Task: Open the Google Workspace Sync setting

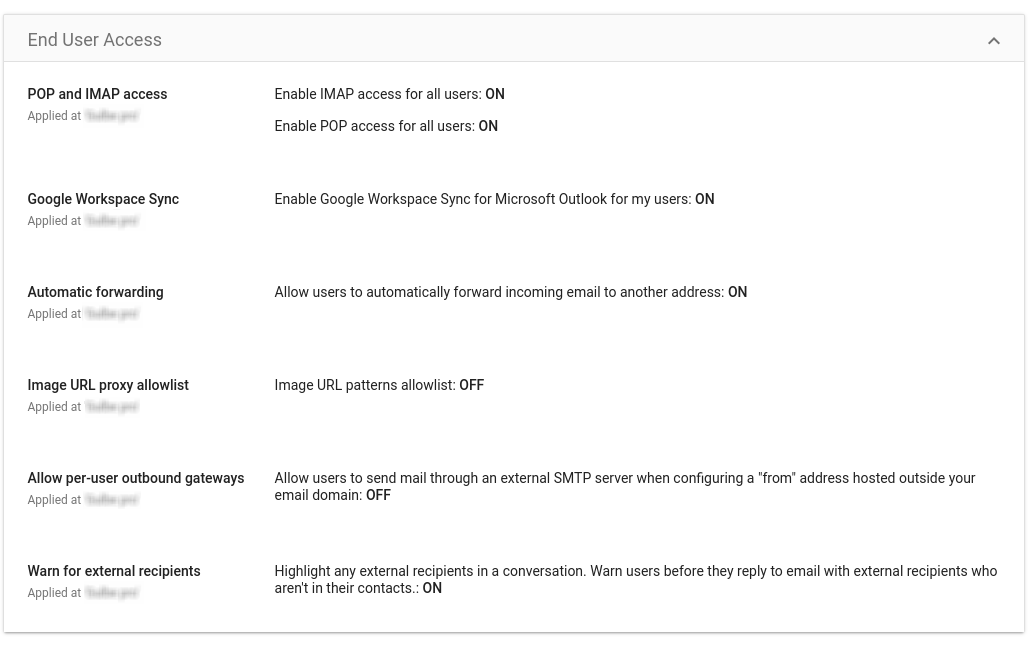Action: (x=103, y=199)
